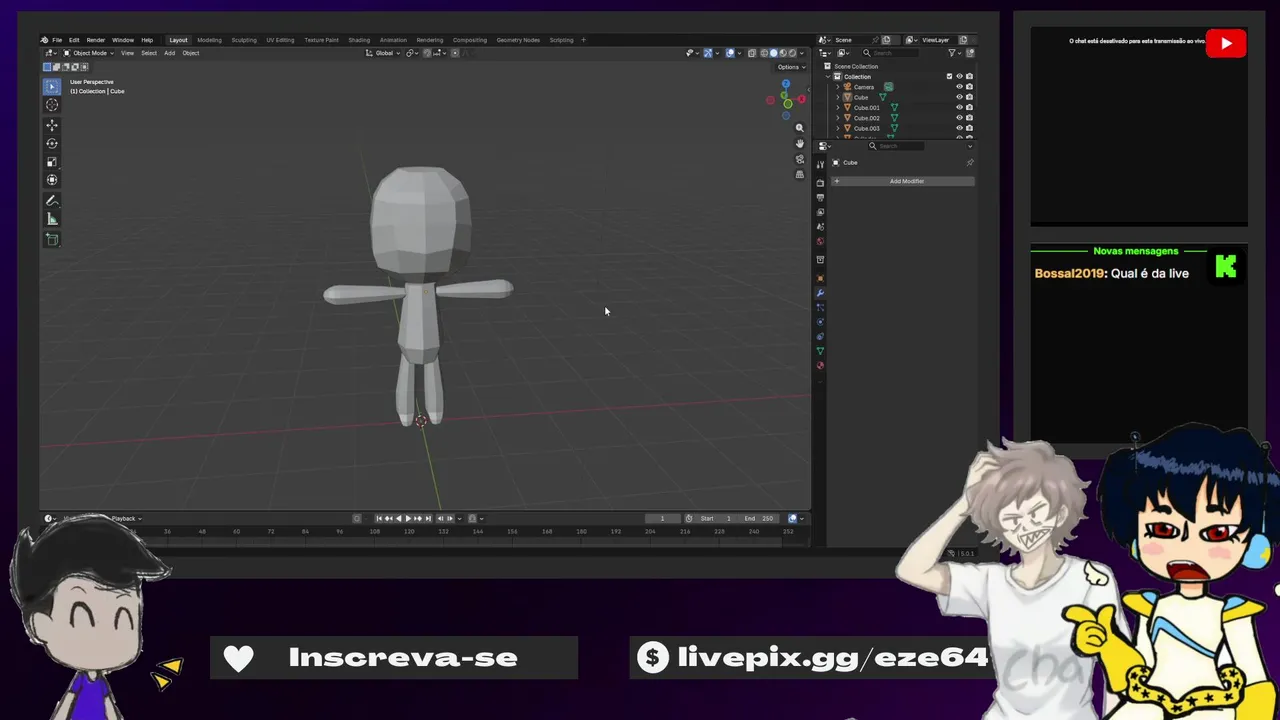The width and height of the screenshot is (1280, 720).
Task: Open the Object Data properties tab
Action: (820, 351)
